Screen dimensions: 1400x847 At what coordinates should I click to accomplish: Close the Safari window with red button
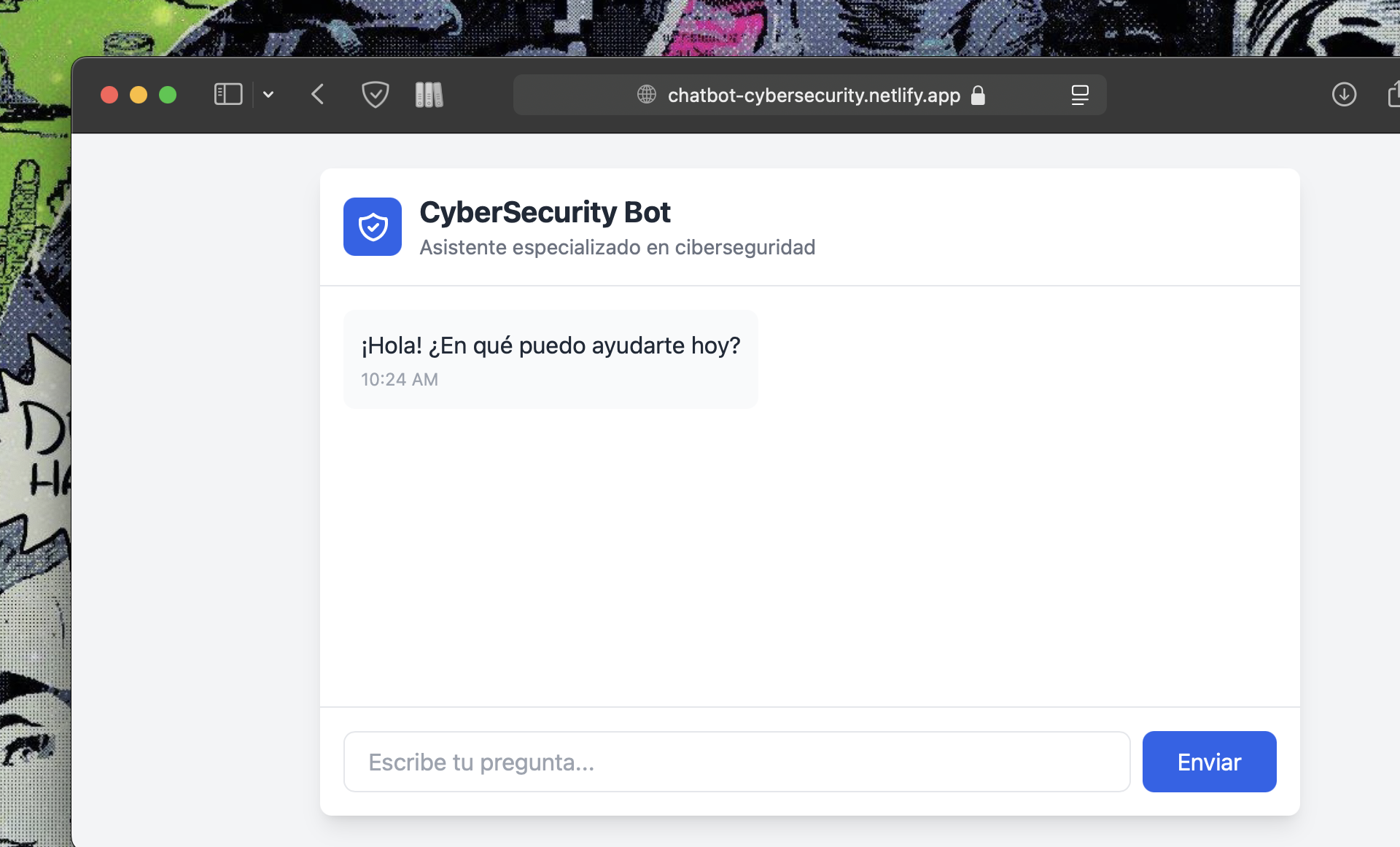[x=109, y=95]
